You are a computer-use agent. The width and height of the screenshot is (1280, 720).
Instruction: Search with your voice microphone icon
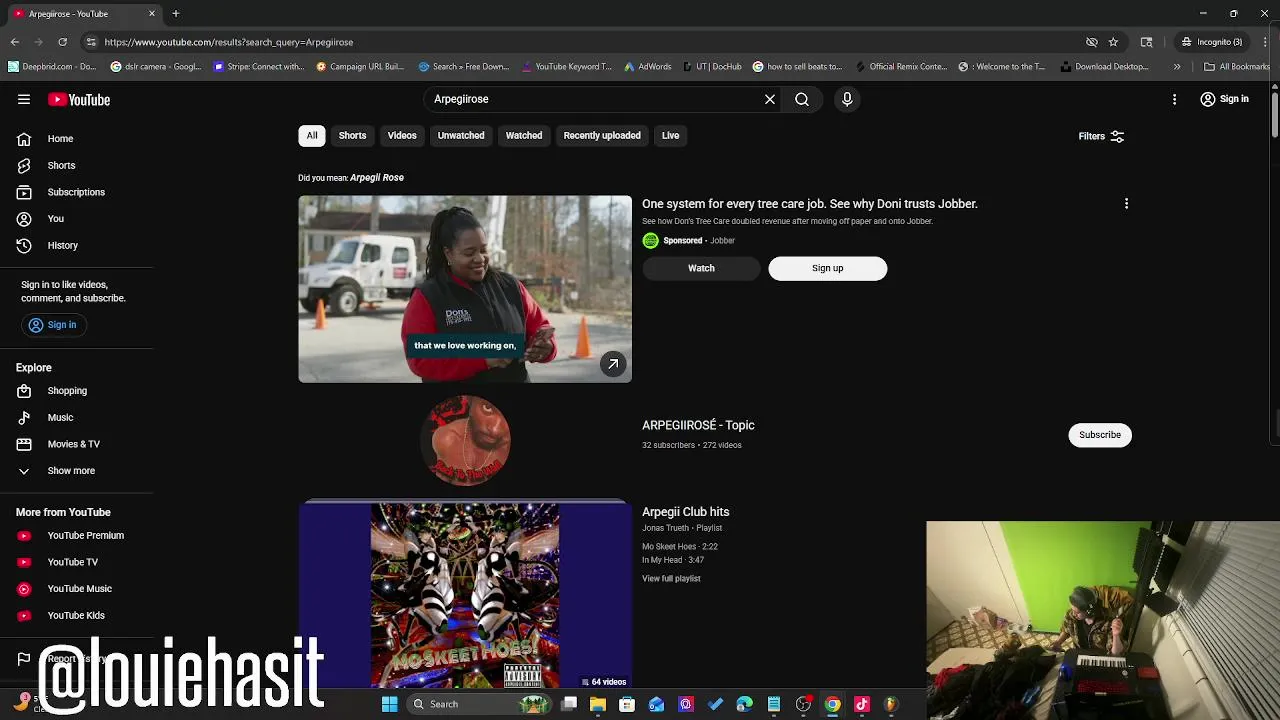847,99
